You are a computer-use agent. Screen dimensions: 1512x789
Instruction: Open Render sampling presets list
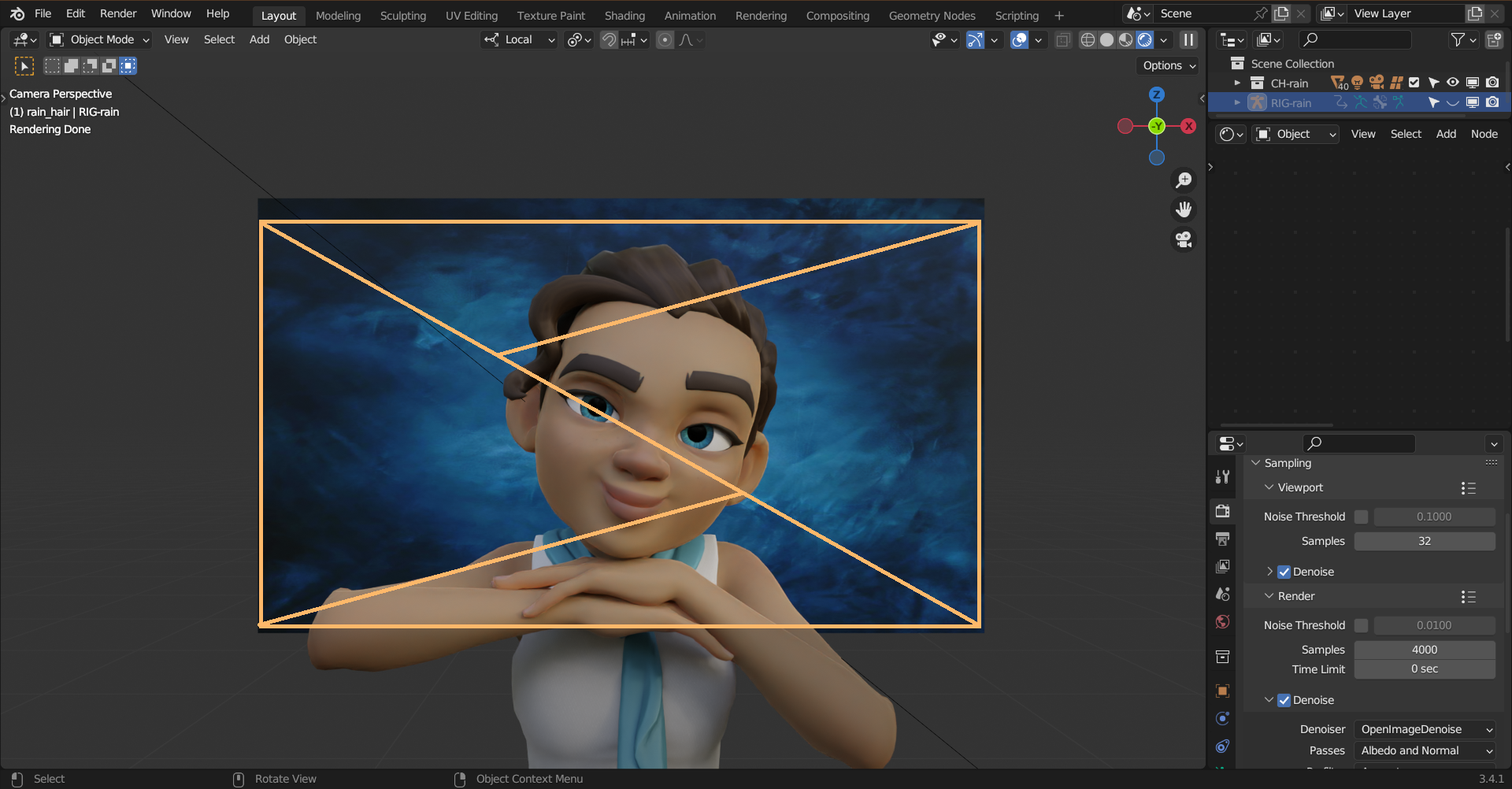pyautogui.click(x=1468, y=597)
